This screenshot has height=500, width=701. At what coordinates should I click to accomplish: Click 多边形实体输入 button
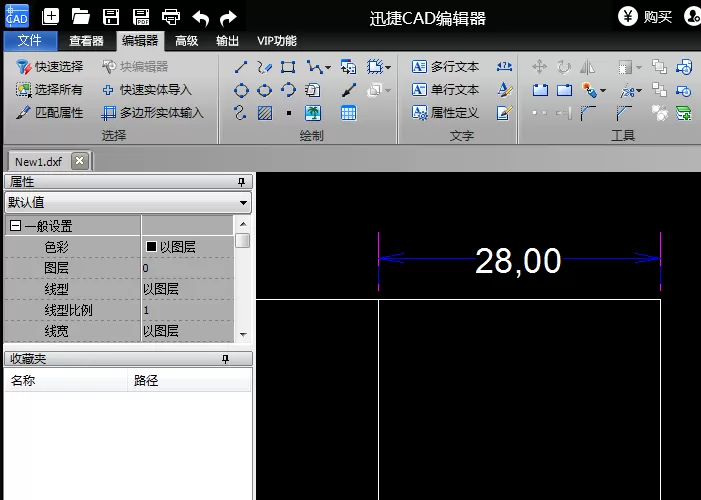(x=152, y=113)
